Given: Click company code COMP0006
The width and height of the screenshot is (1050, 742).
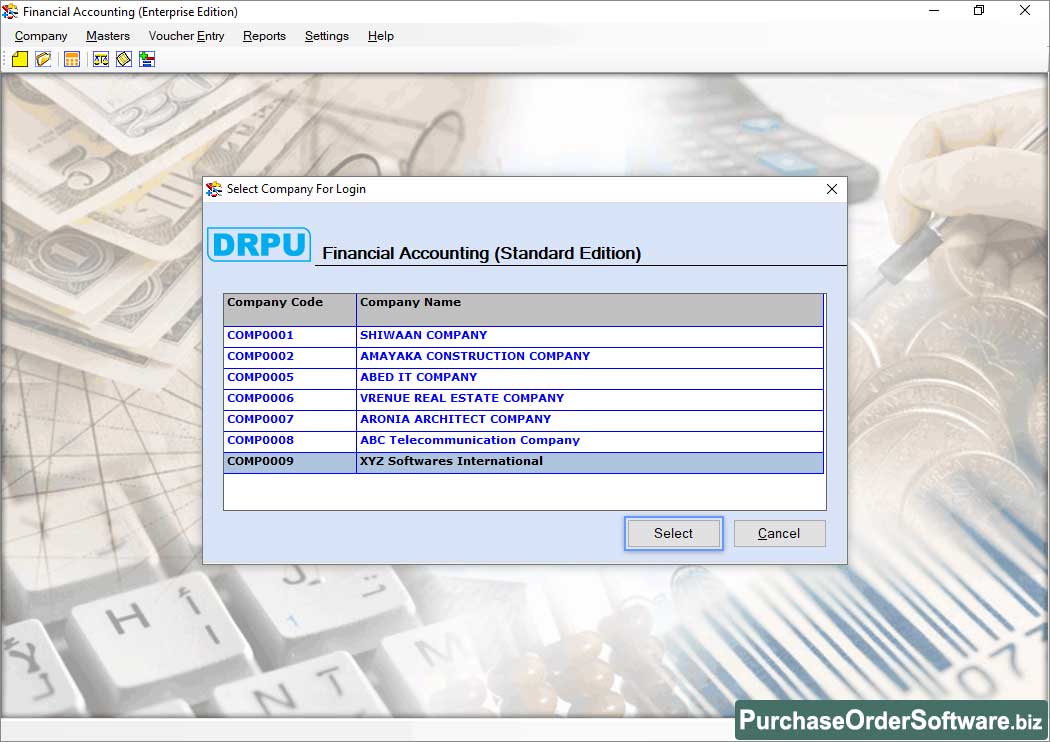Looking at the screenshot, I should (260, 398).
